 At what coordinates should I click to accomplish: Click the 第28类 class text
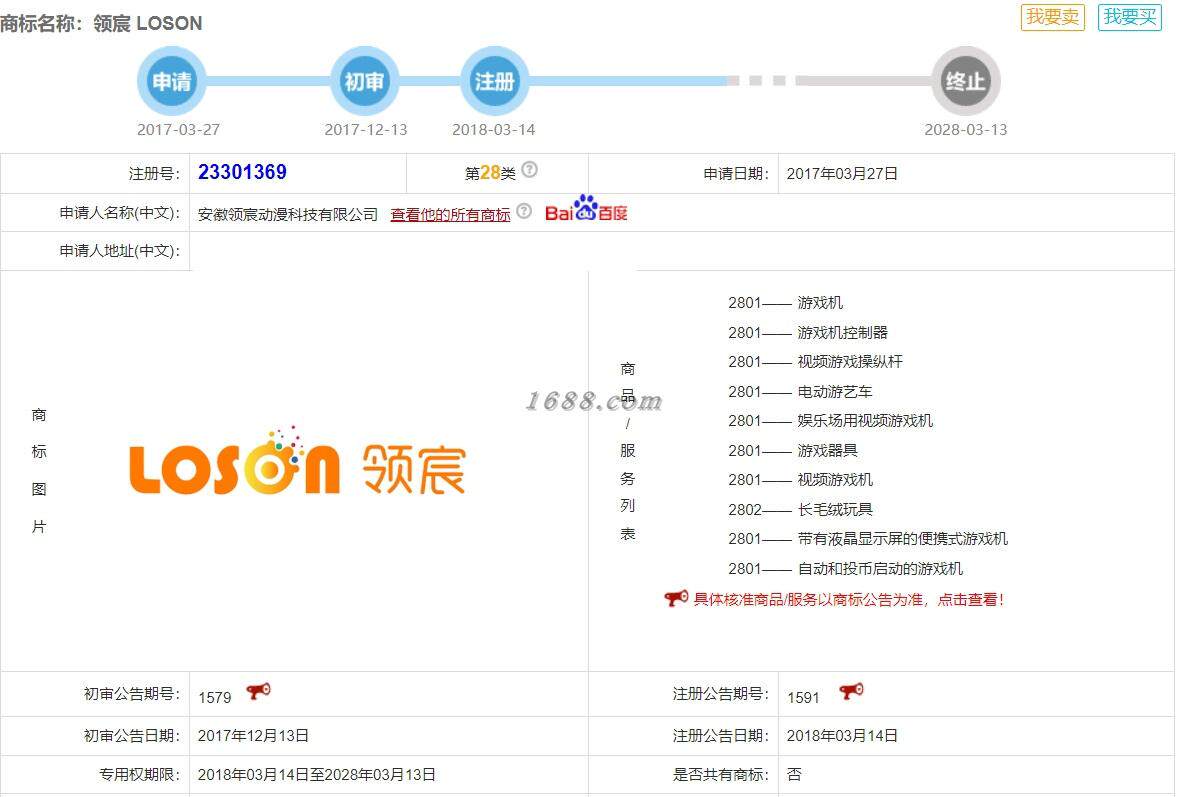[x=490, y=173]
